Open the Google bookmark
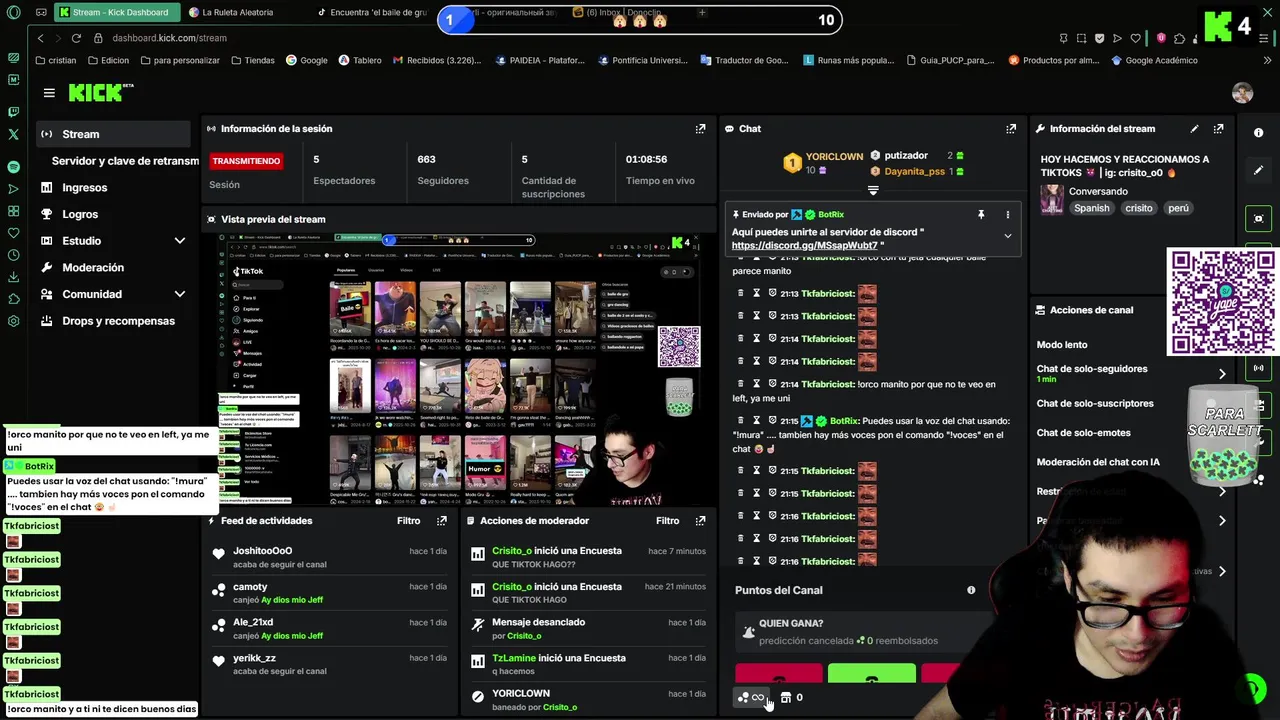The height and width of the screenshot is (720, 1280). pyautogui.click(x=306, y=60)
